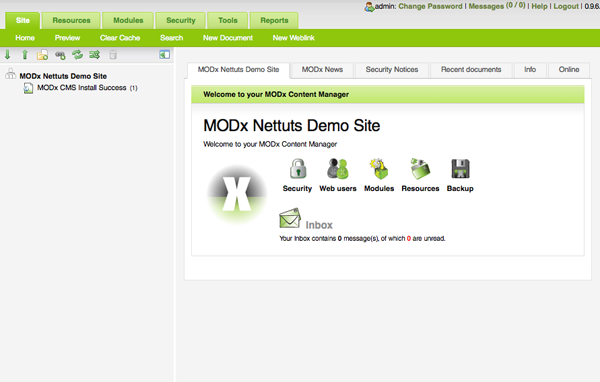Click New Weblink in the submenu
The height and width of the screenshot is (382, 600).
pyautogui.click(x=293, y=38)
